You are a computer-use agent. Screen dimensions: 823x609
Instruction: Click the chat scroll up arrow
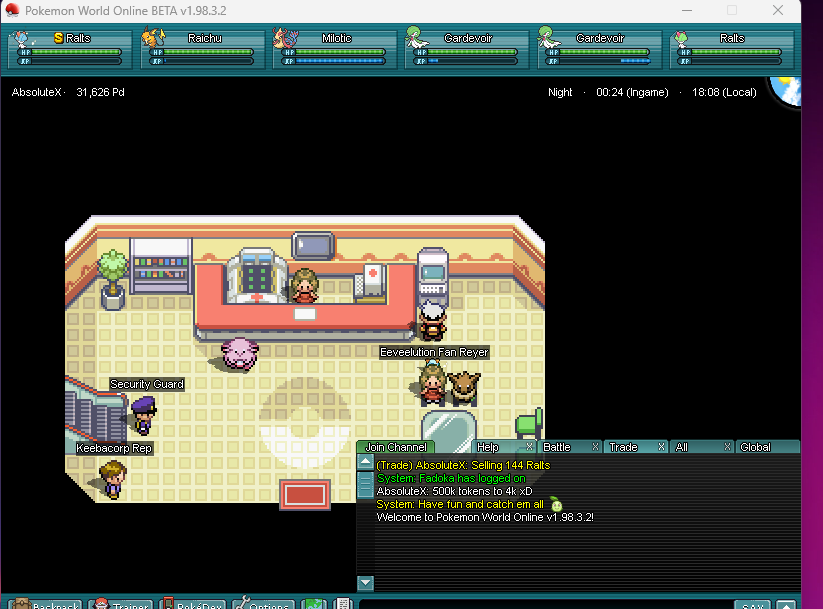365,462
